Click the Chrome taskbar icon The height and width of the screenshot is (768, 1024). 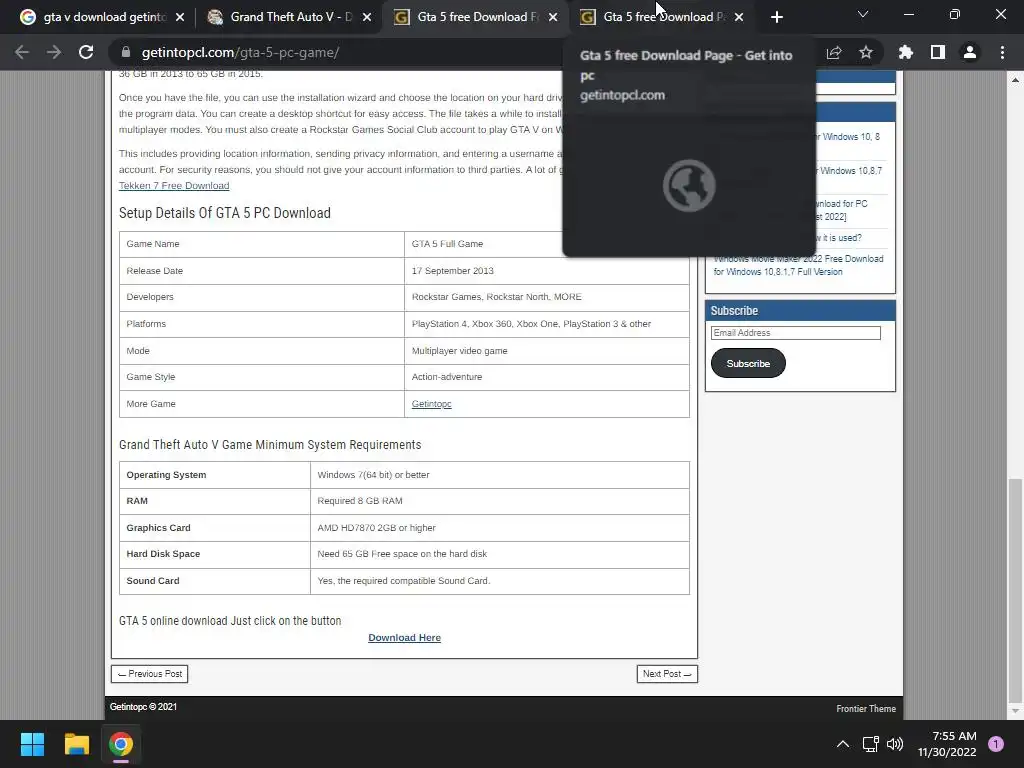[121, 744]
